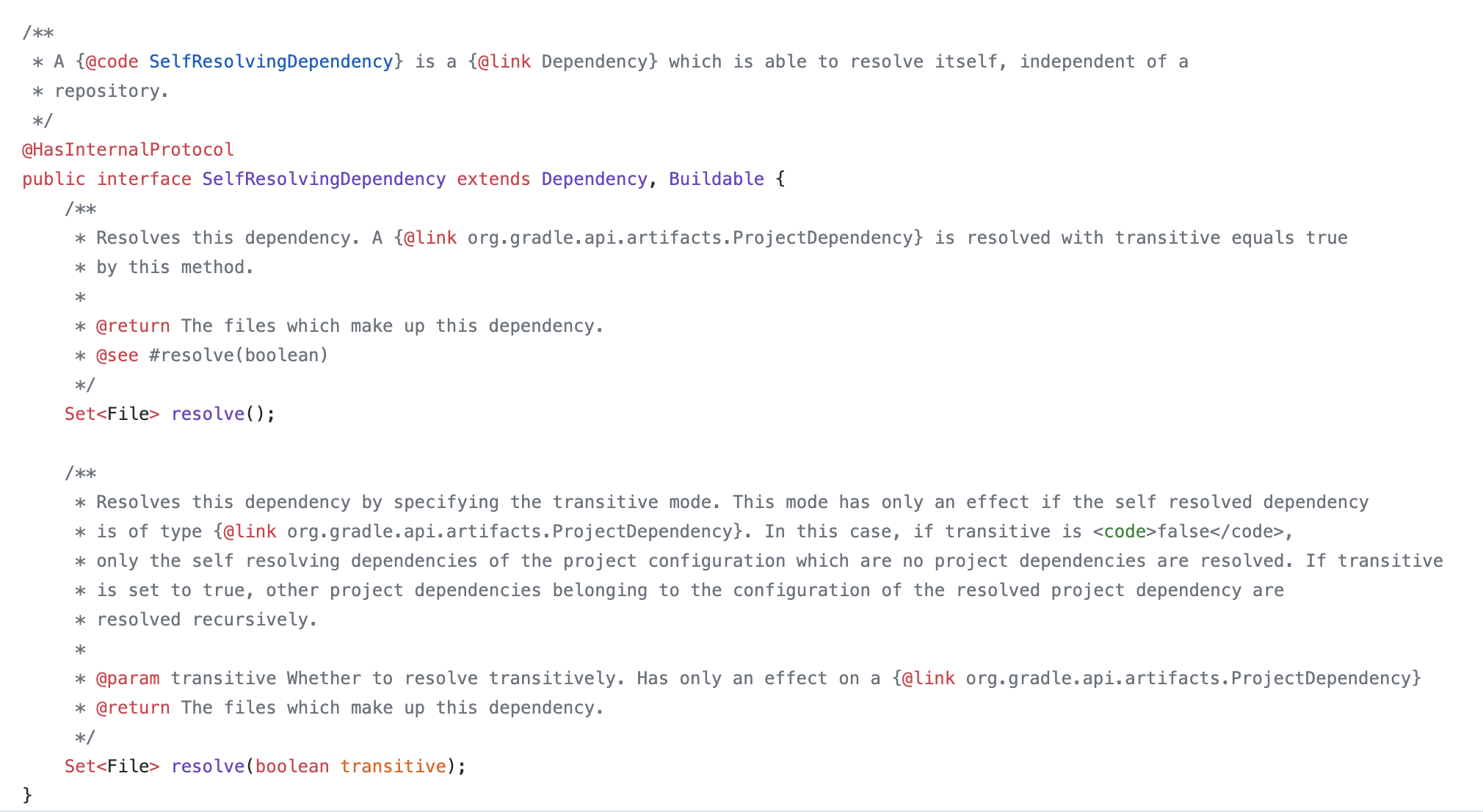Click the blue SelfResolvingDependency in @code tag
The height and width of the screenshot is (812, 1483).
(271, 62)
